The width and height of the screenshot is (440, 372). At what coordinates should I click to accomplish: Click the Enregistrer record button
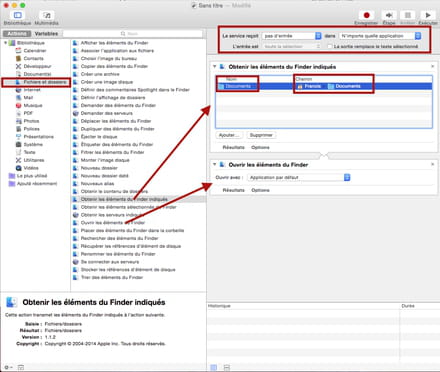366,15
